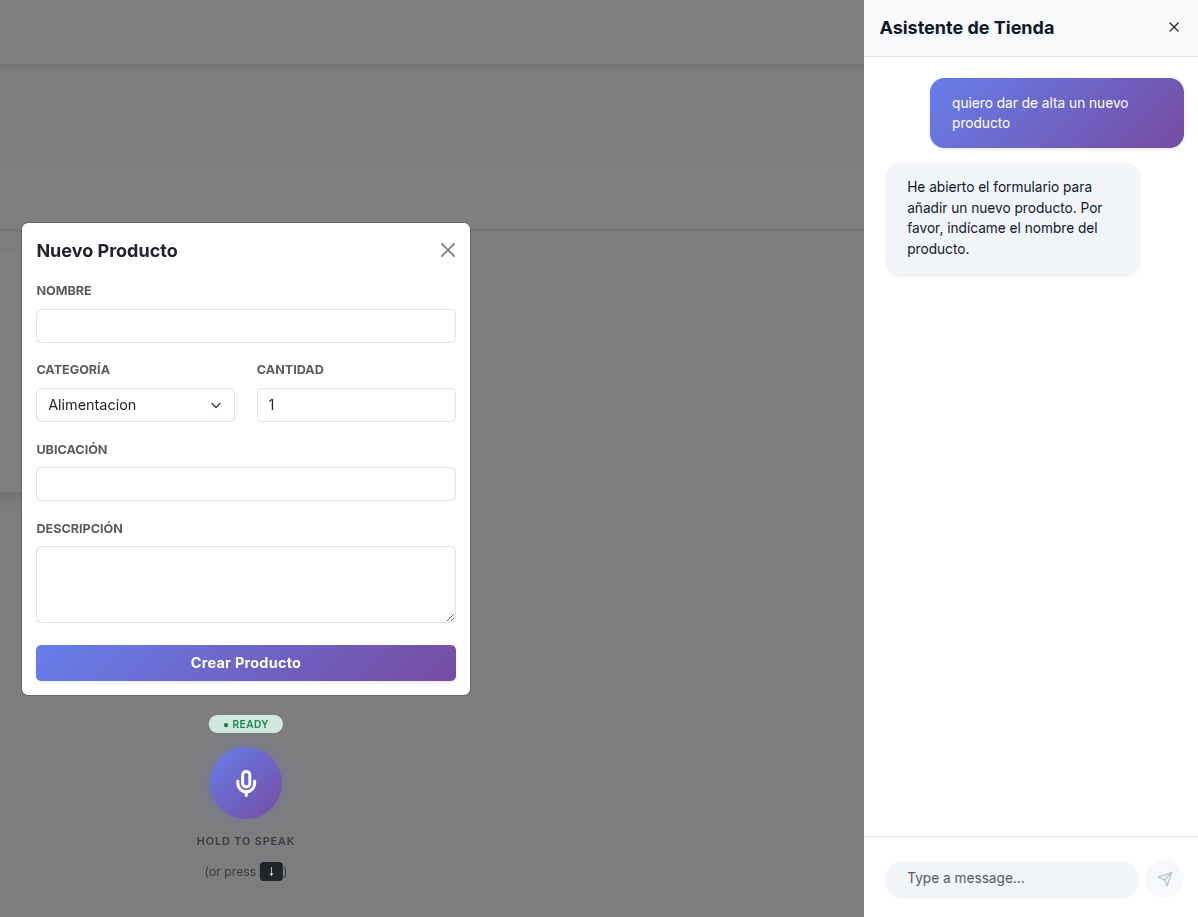Focus the Nombre input field
The width and height of the screenshot is (1198, 917).
[x=245, y=325]
